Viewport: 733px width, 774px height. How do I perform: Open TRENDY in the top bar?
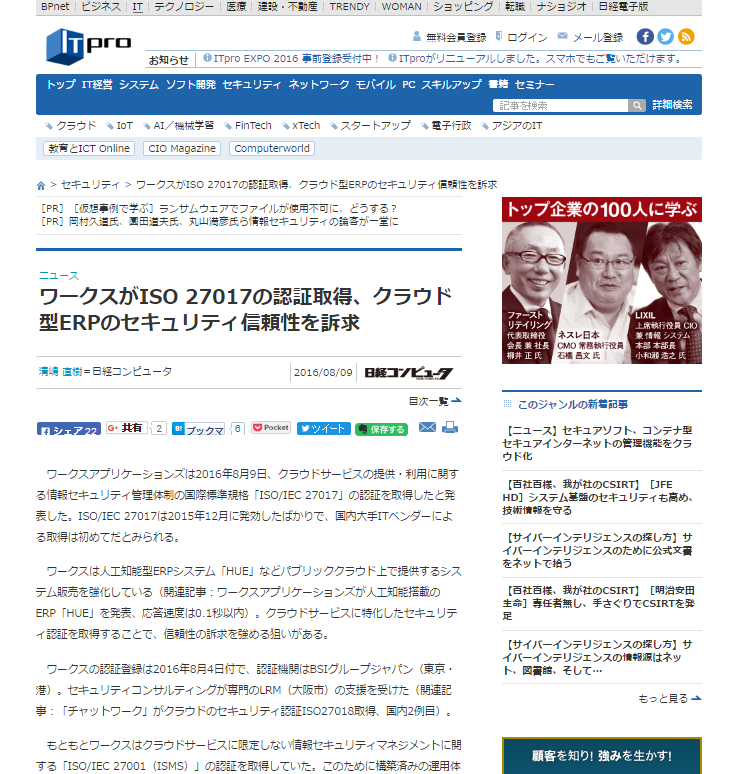pyautogui.click(x=349, y=6)
